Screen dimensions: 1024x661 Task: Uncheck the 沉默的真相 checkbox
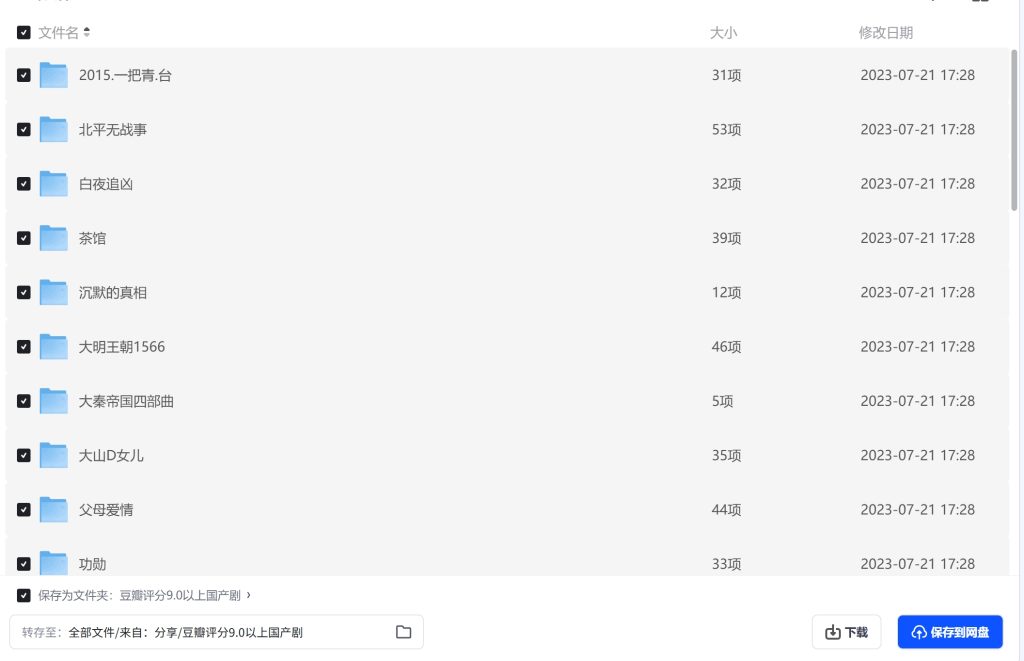[x=24, y=292]
